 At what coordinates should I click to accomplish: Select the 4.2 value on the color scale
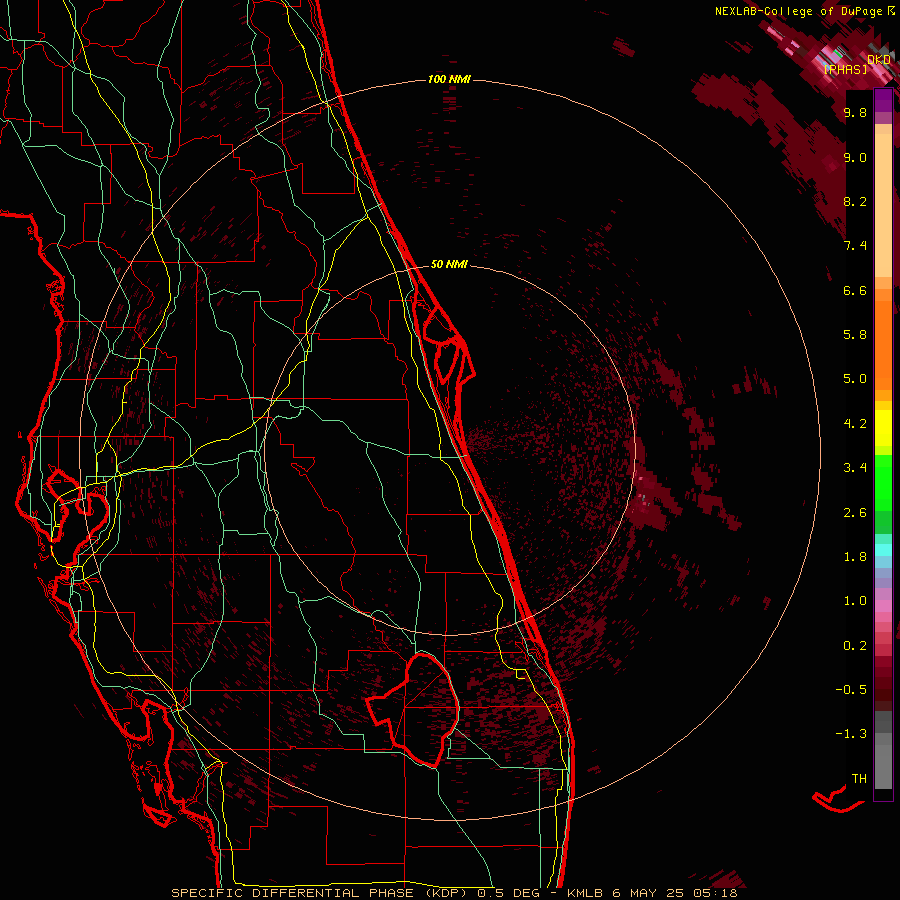point(855,424)
